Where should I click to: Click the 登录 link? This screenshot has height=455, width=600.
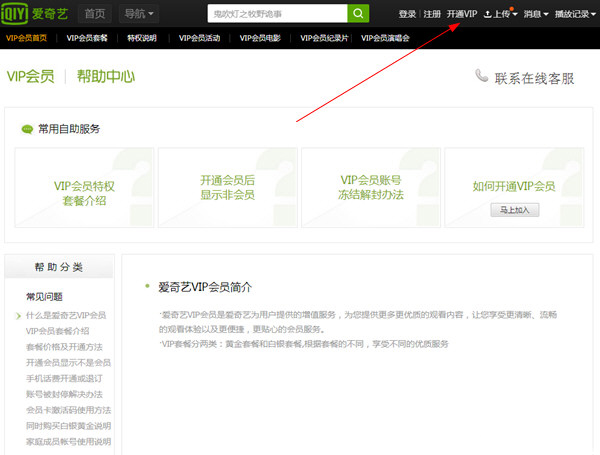coord(407,14)
